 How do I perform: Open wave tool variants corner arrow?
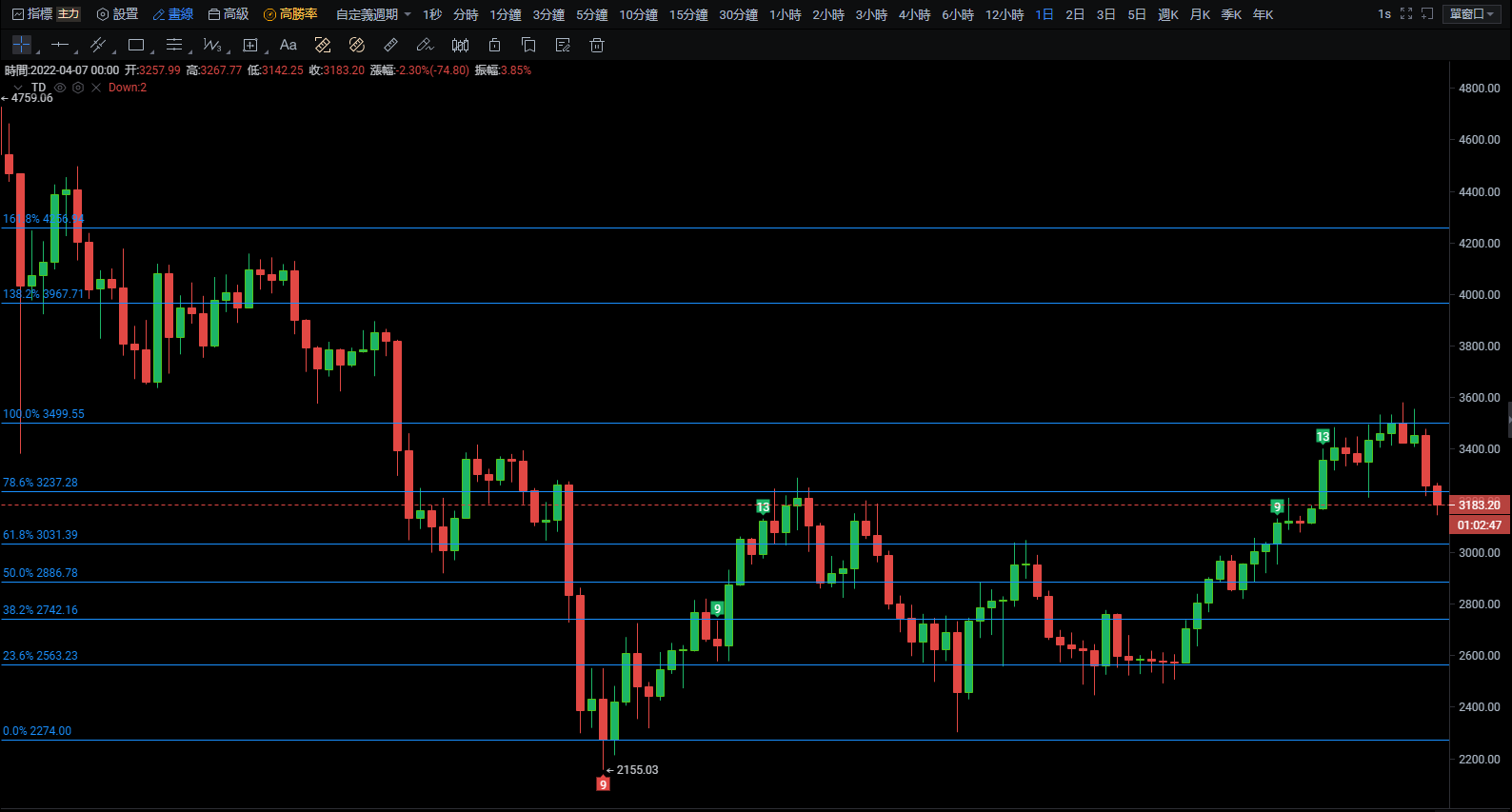227,51
